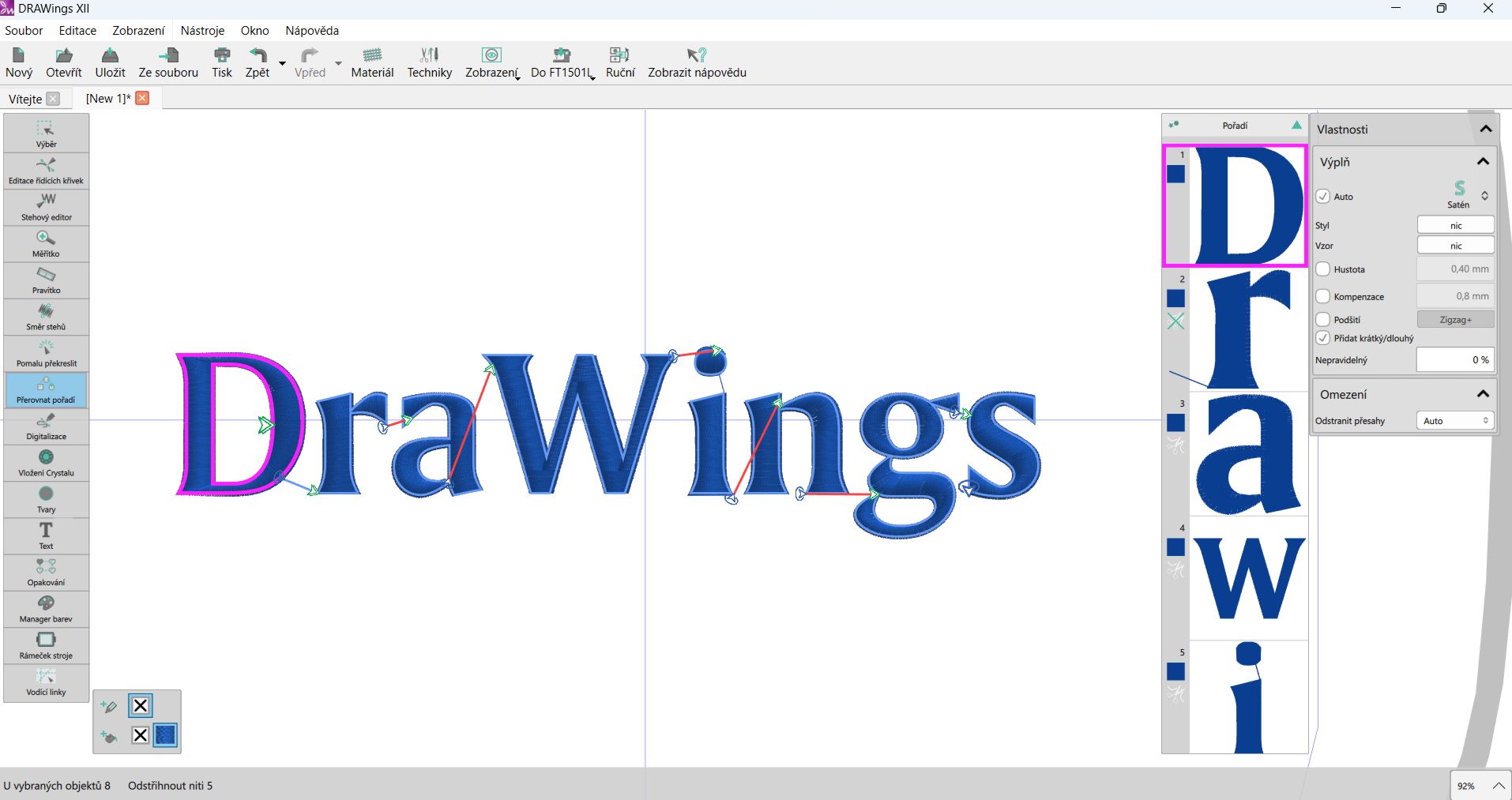Select the no-fill X swatch
This screenshot has width=1512, height=800.
point(141,735)
